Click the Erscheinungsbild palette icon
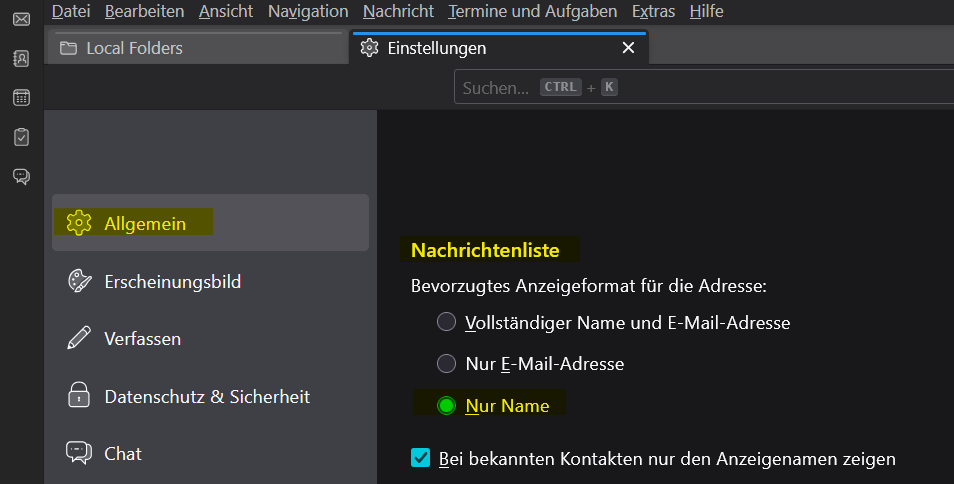This screenshot has height=484, width=954. coord(79,281)
